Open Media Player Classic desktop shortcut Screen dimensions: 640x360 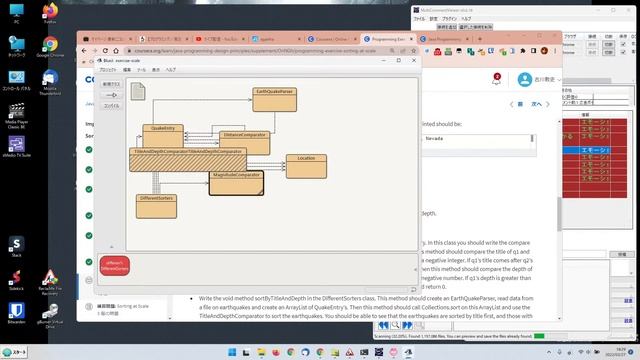pos(16,116)
